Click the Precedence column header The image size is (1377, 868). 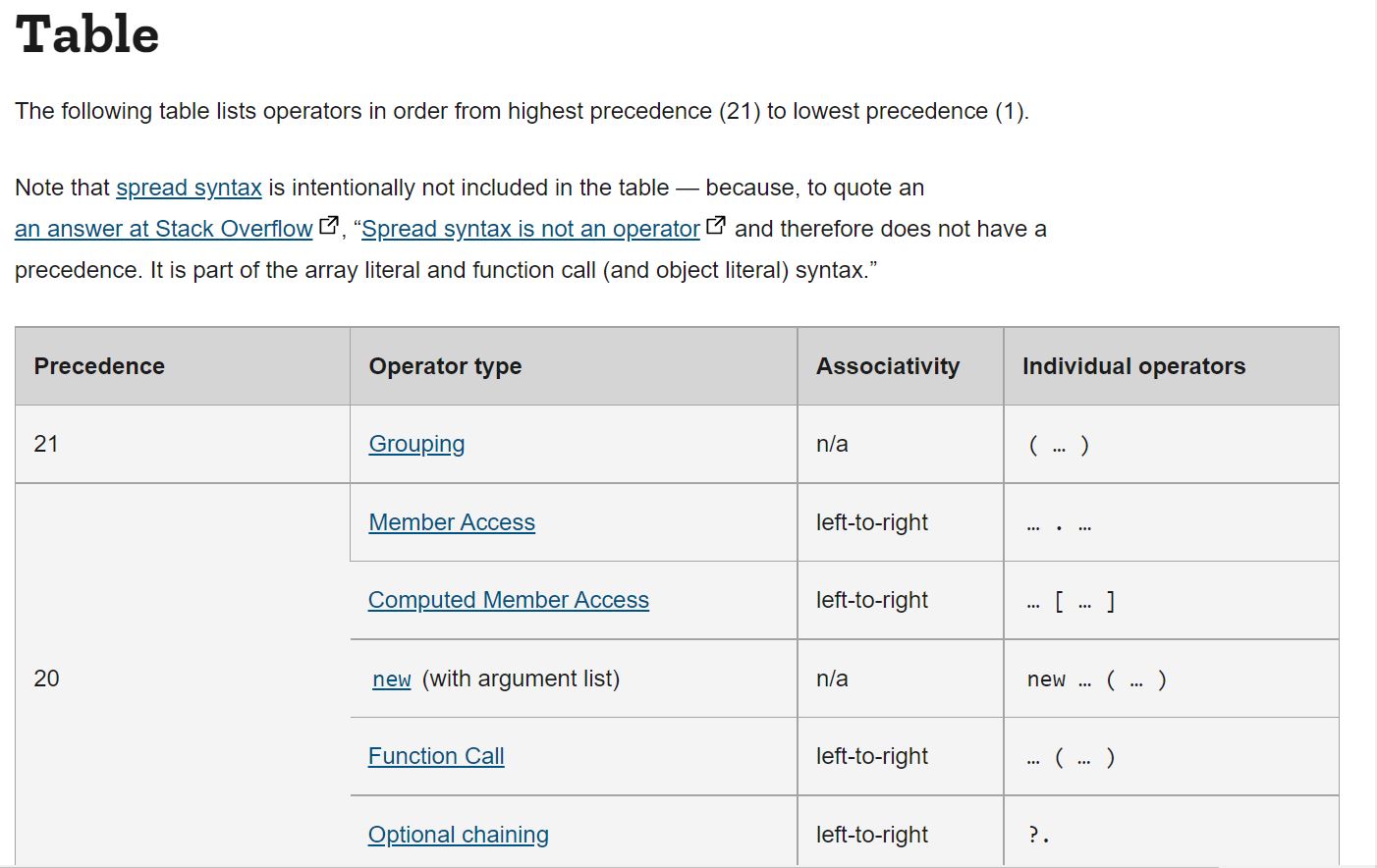[x=183, y=366]
